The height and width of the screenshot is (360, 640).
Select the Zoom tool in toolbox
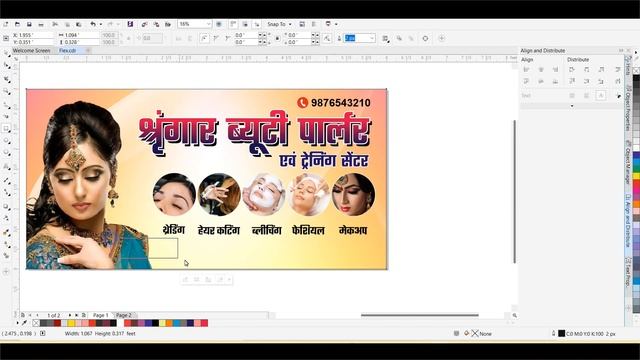(6, 91)
